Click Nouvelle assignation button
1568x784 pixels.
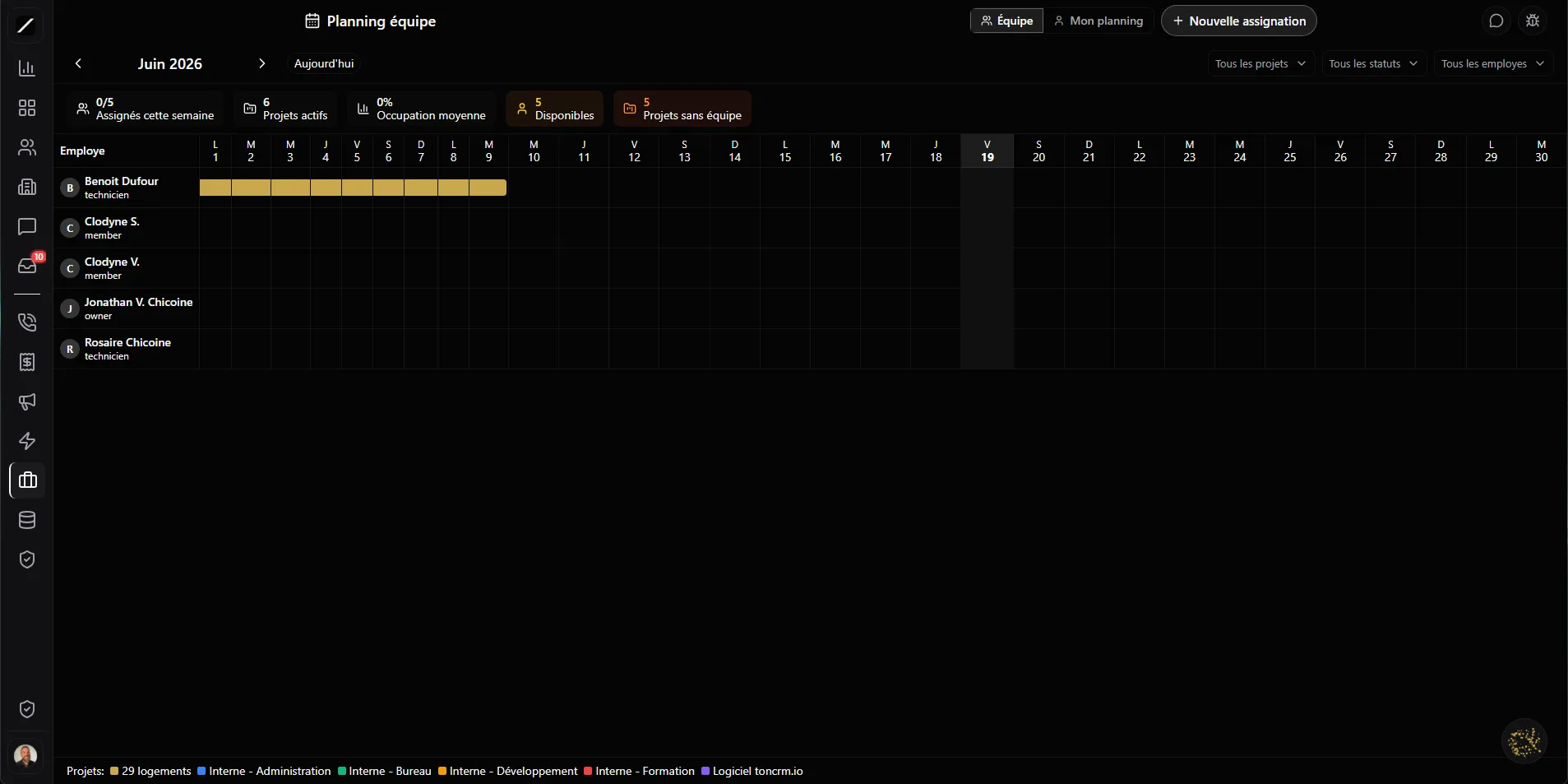click(x=1239, y=21)
